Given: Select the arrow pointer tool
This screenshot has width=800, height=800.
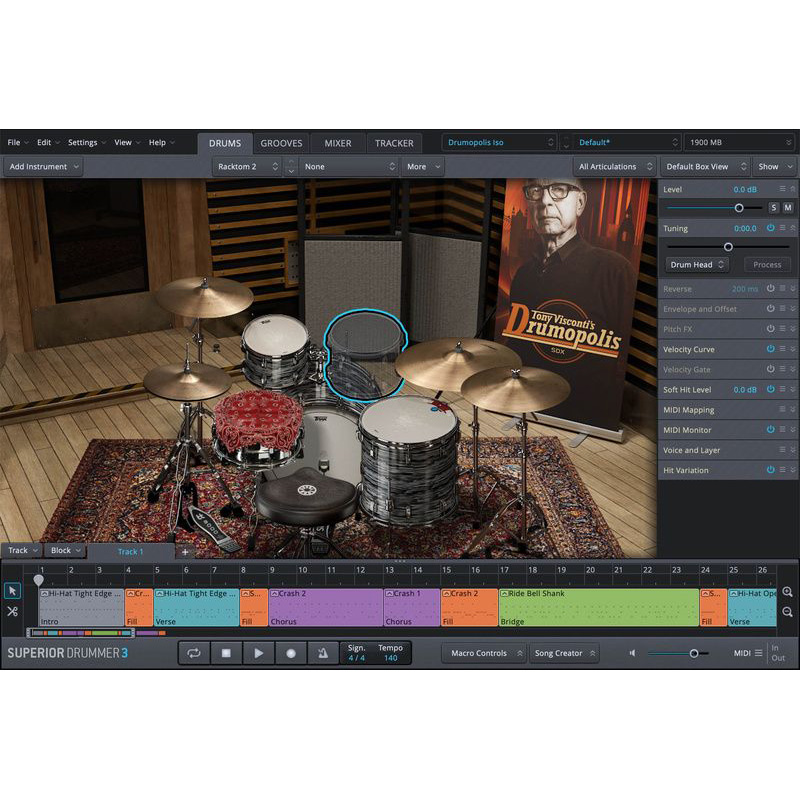Looking at the screenshot, I should (12, 591).
